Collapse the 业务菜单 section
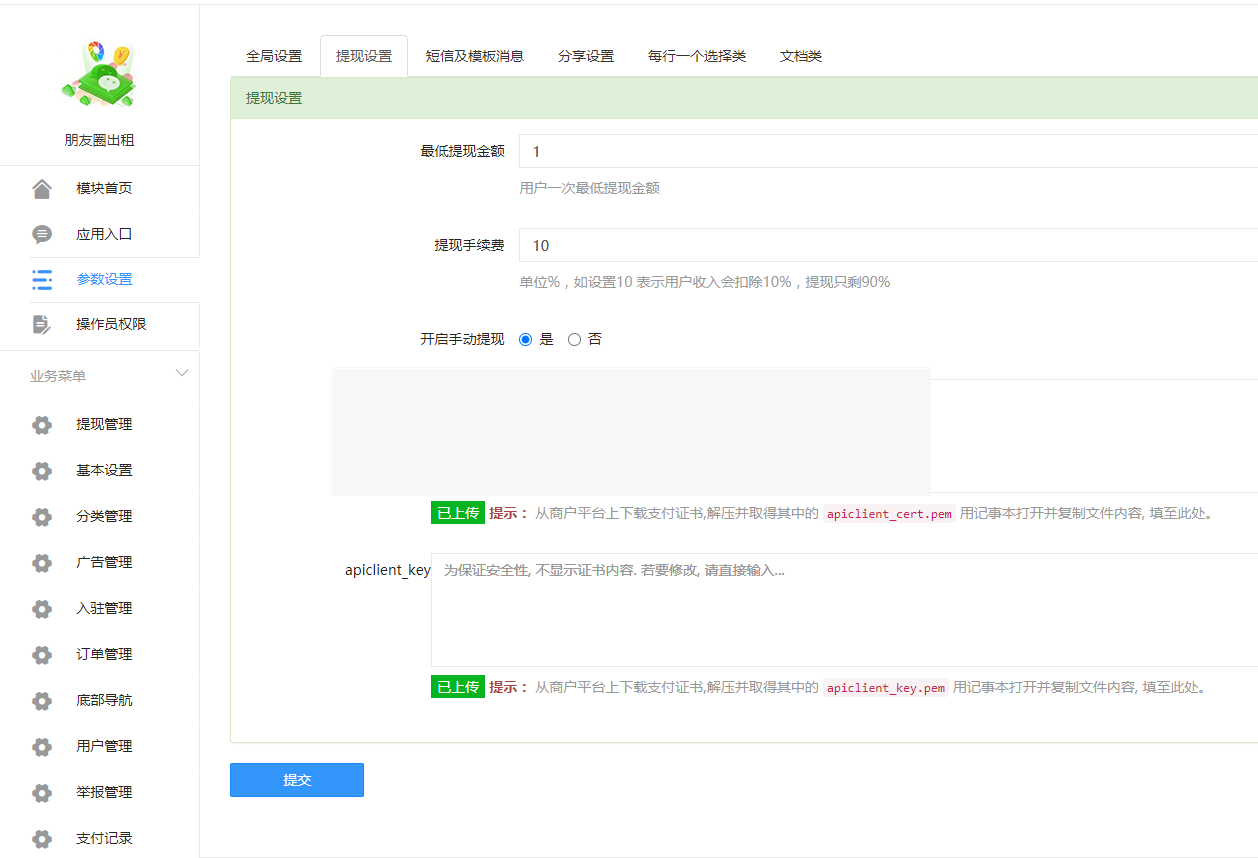Screen dimensions: 1258x858 (x=181, y=372)
